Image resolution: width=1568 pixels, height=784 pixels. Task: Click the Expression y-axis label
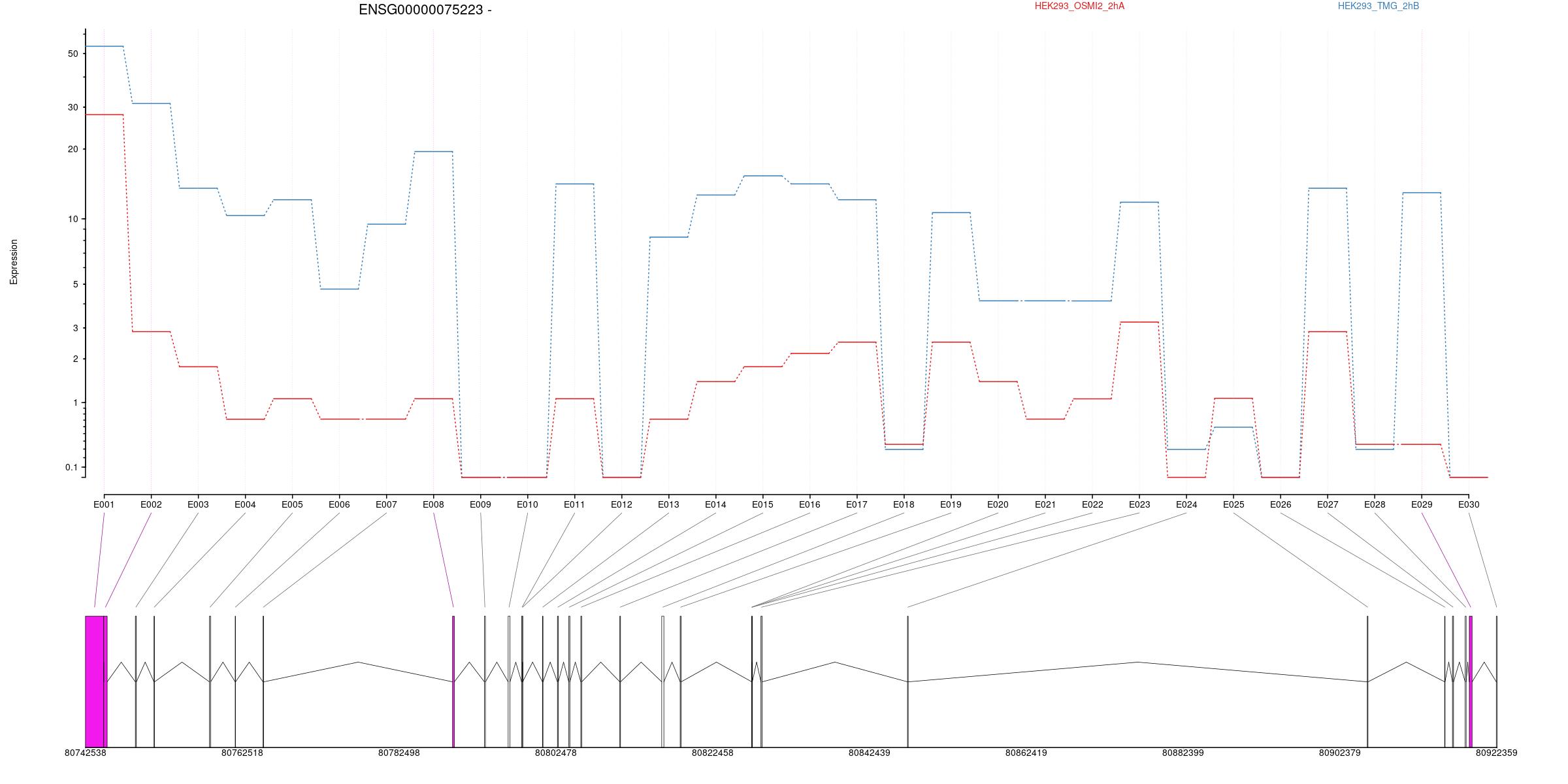click(14, 262)
